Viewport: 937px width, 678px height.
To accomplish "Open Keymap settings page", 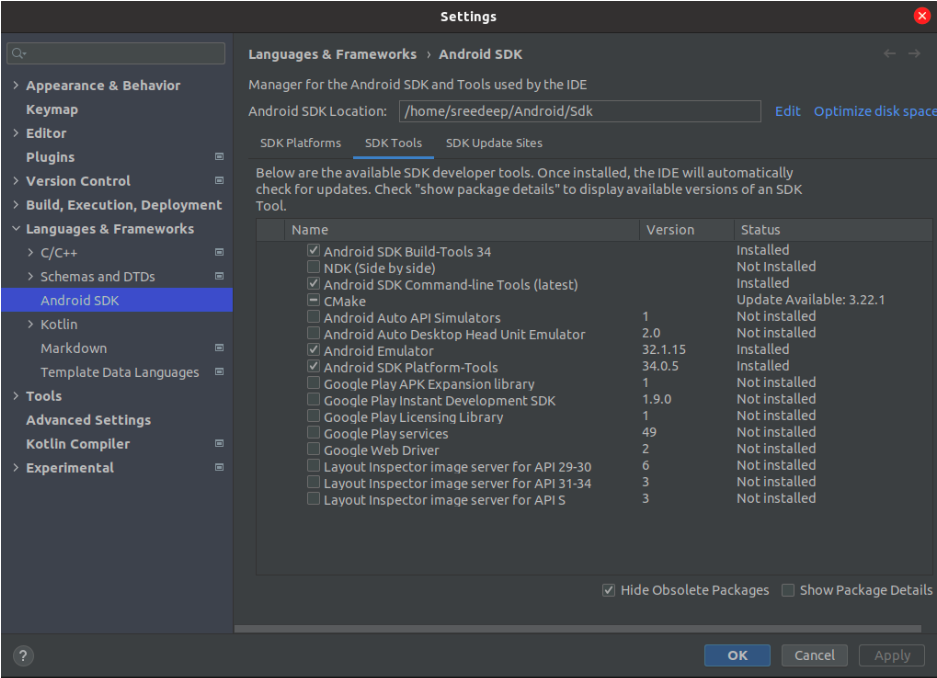I will coord(52,109).
